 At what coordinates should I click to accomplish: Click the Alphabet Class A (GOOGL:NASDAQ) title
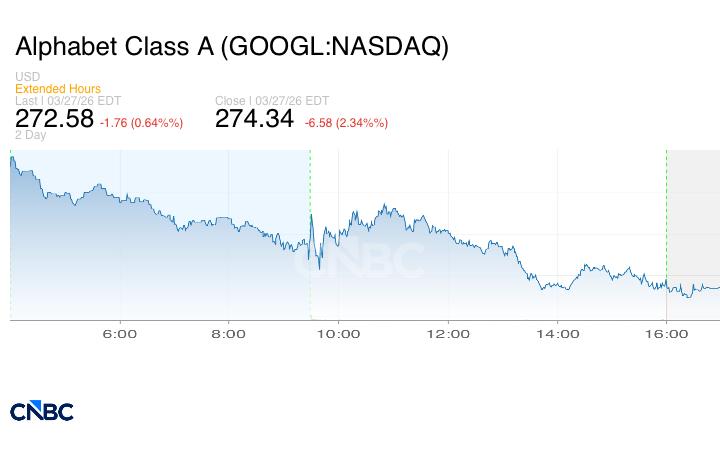click(232, 47)
